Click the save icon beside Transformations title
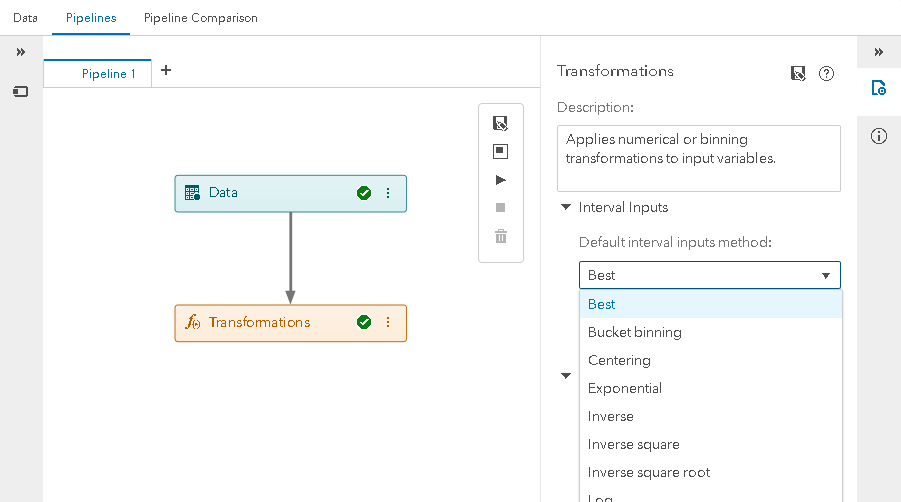Screen dimensions: 901x502 798,73
